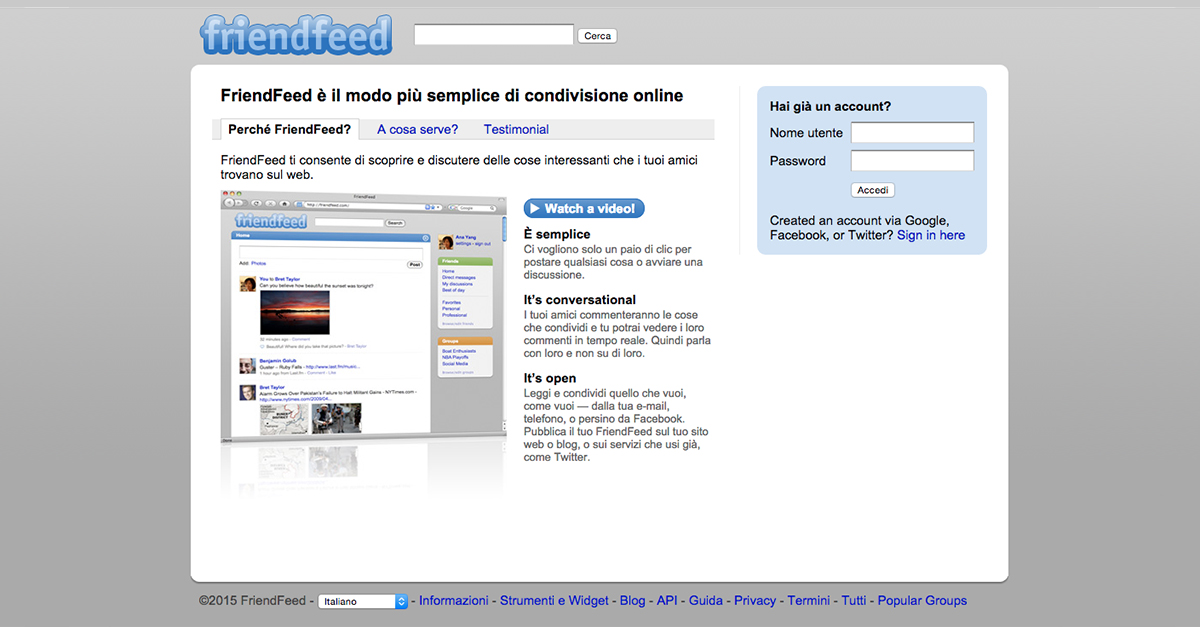This screenshot has height=627, width=1200.
Task: Switch to the A cosa serve? tab
Action: (x=417, y=129)
